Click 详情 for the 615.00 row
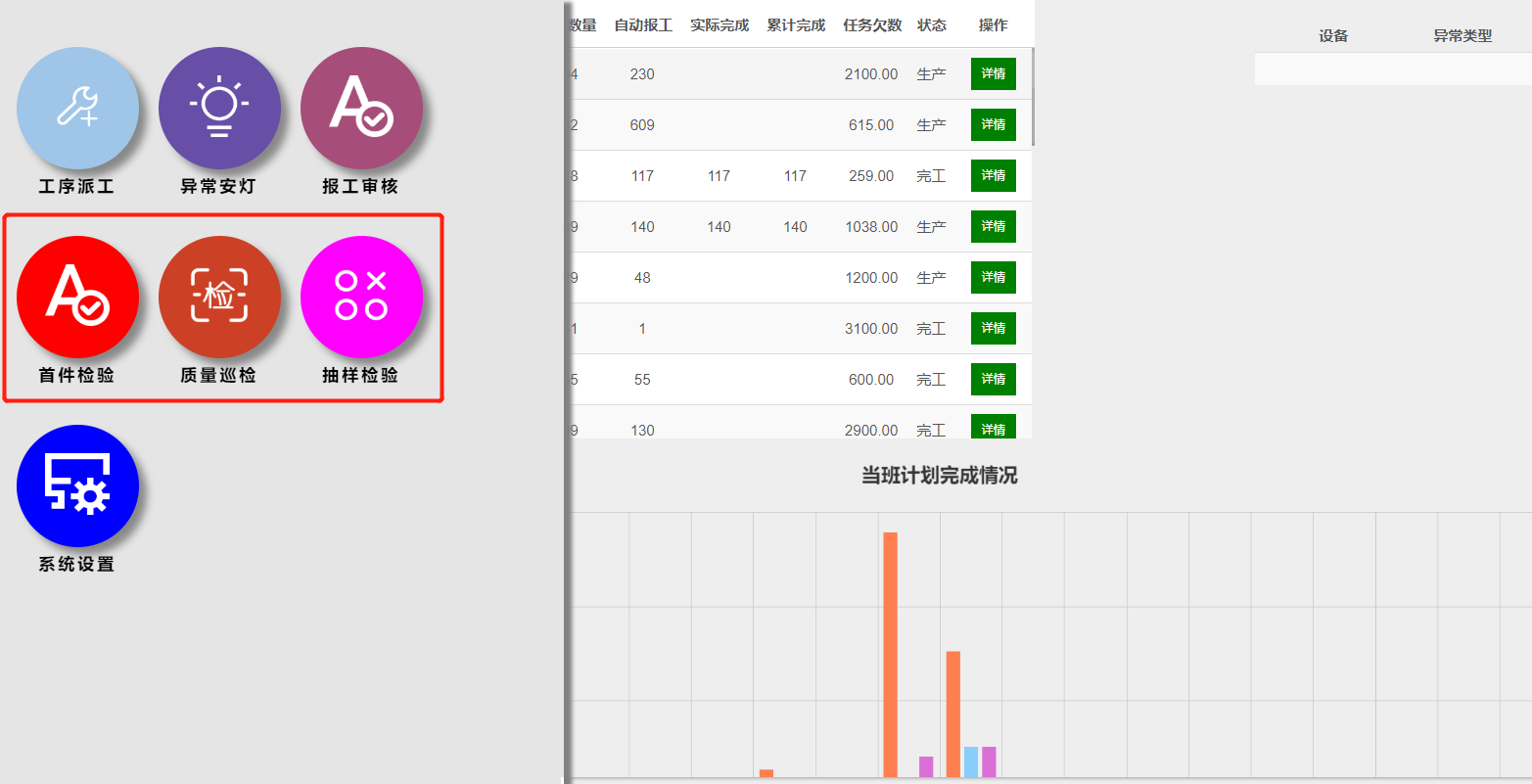This screenshot has height=784, width=1532. coord(993,125)
